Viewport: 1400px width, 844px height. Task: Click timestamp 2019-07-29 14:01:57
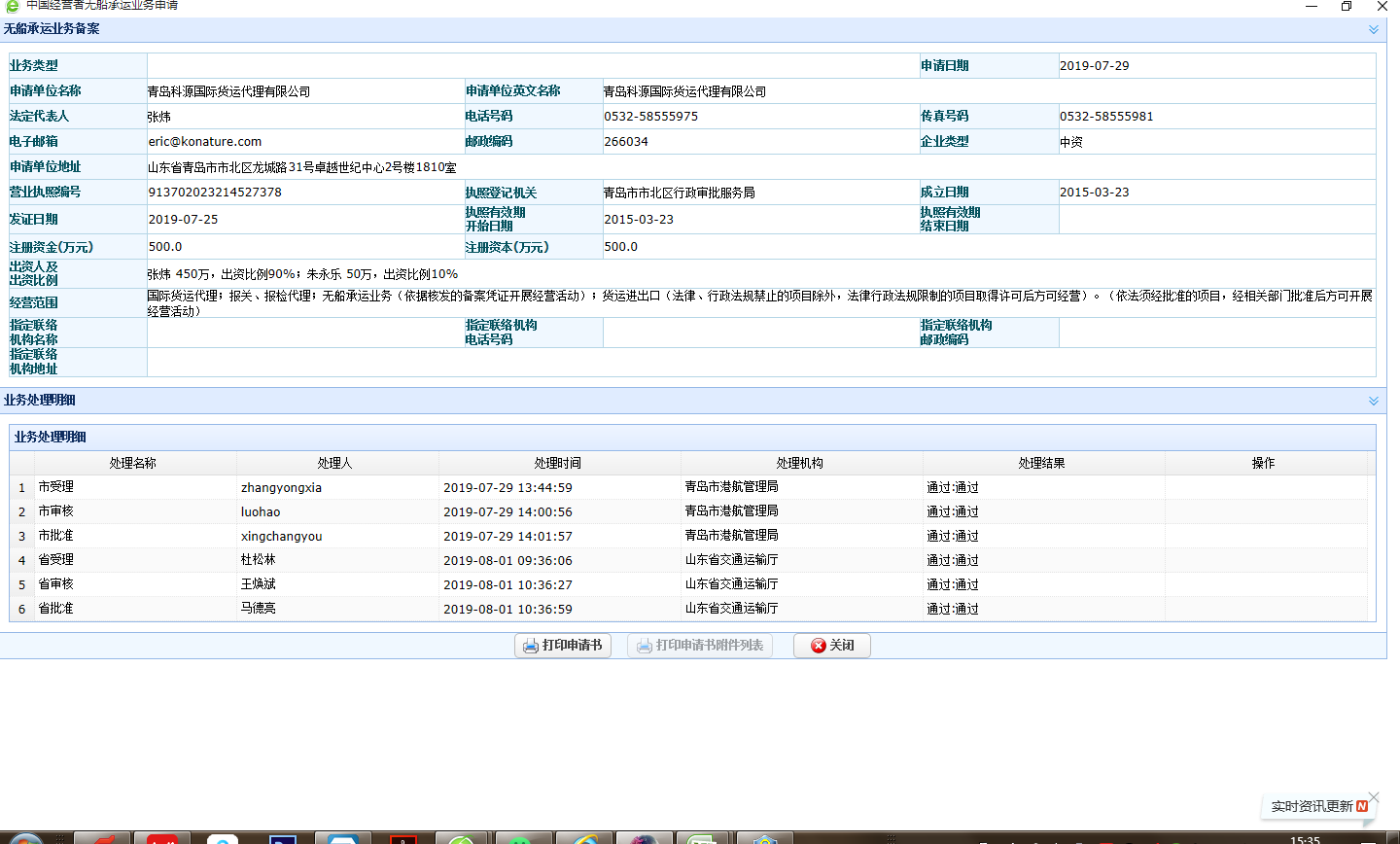(507, 536)
